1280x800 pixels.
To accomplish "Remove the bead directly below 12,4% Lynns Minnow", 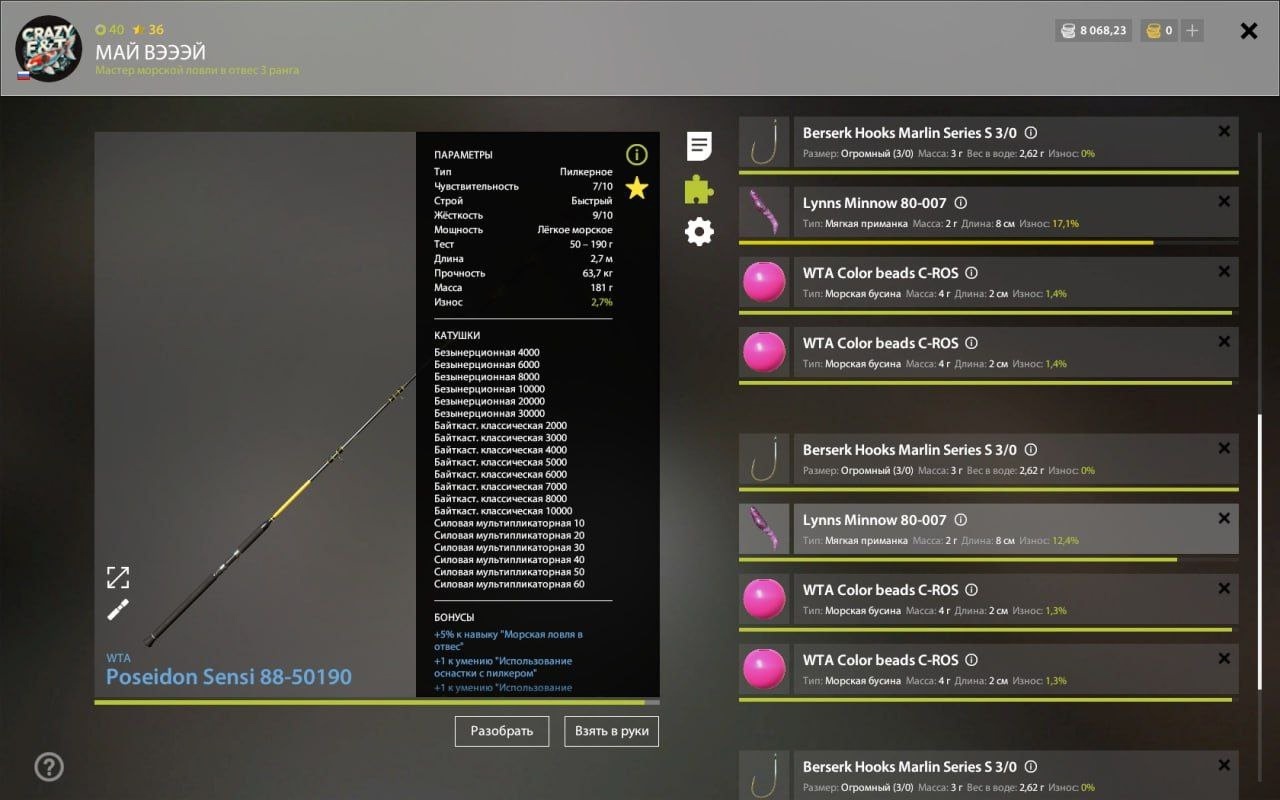I will tap(1224, 589).
